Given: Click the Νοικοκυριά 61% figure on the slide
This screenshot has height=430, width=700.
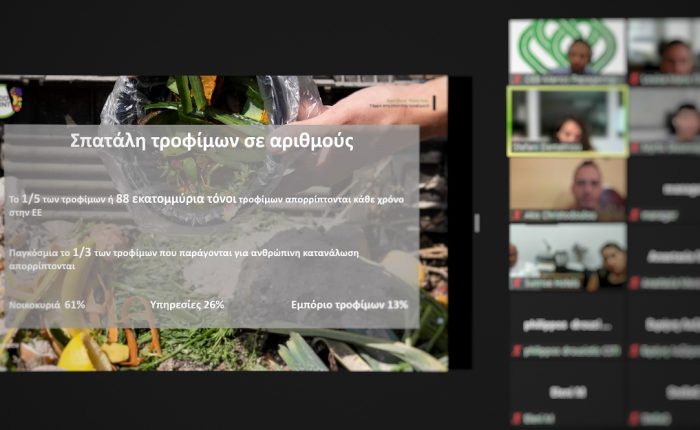Looking at the screenshot, I should point(47,305).
